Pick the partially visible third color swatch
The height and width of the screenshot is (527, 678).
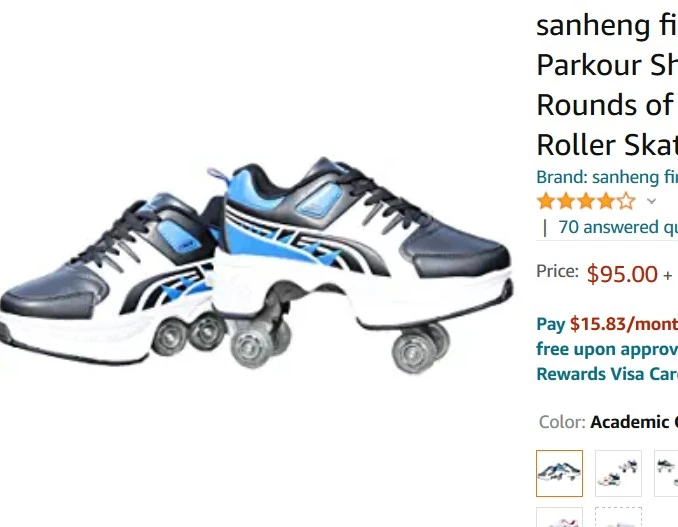666,473
